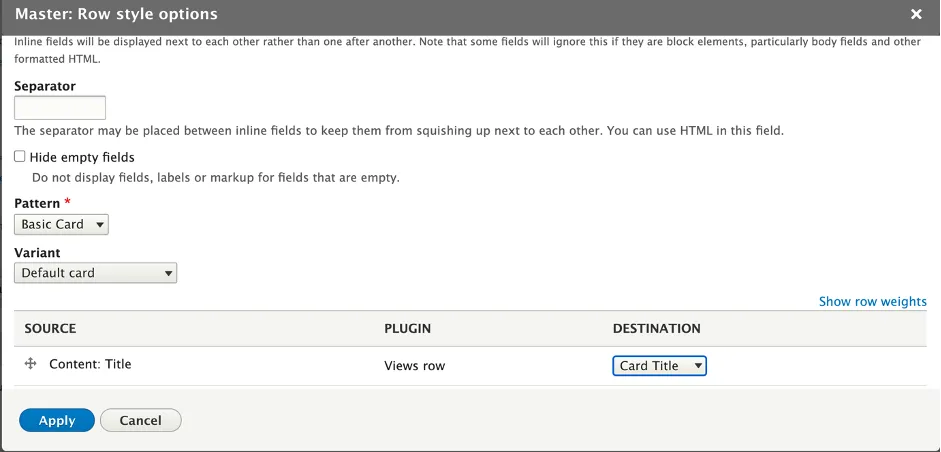Click the Content: Title row text
Image resolution: width=941 pixels, height=452 pixels.
tap(90, 364)
